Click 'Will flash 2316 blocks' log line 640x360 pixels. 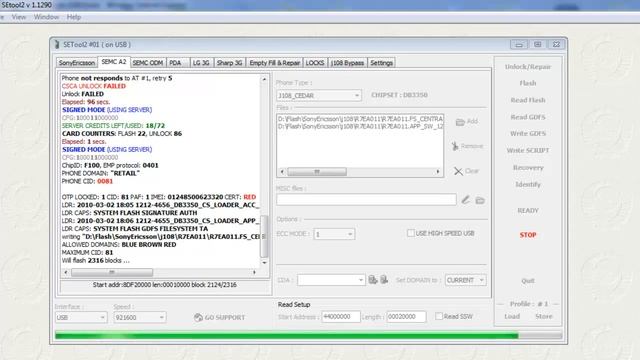(96, 260)
